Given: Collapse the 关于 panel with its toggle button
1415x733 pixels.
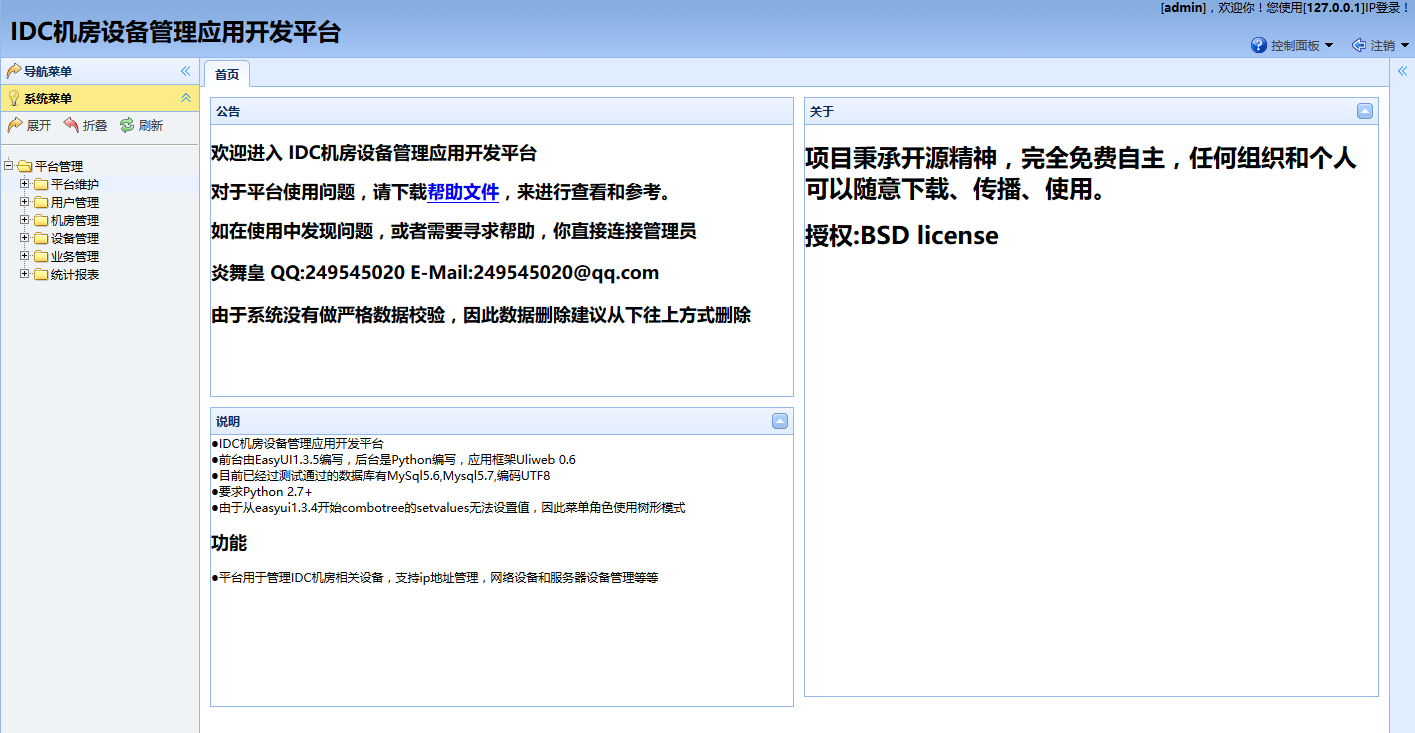Looking at the screenshot, I should (1365, 111).
